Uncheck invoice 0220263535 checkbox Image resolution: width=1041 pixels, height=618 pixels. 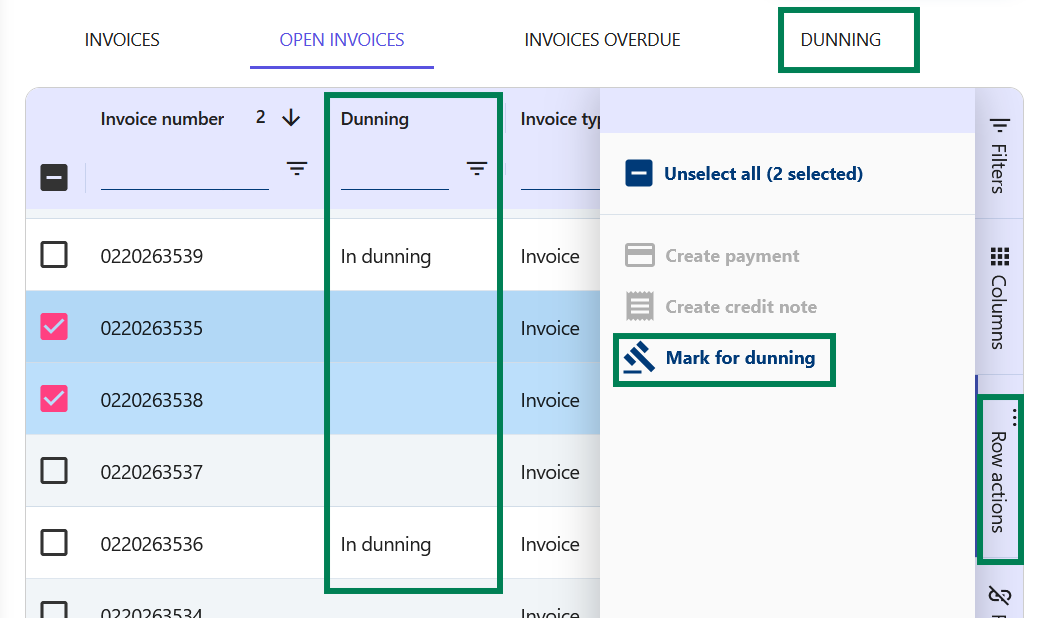coord(54,327)
